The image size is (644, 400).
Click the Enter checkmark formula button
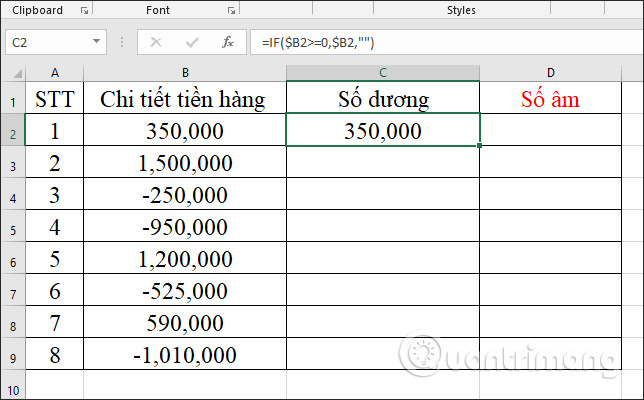point(192,42)
